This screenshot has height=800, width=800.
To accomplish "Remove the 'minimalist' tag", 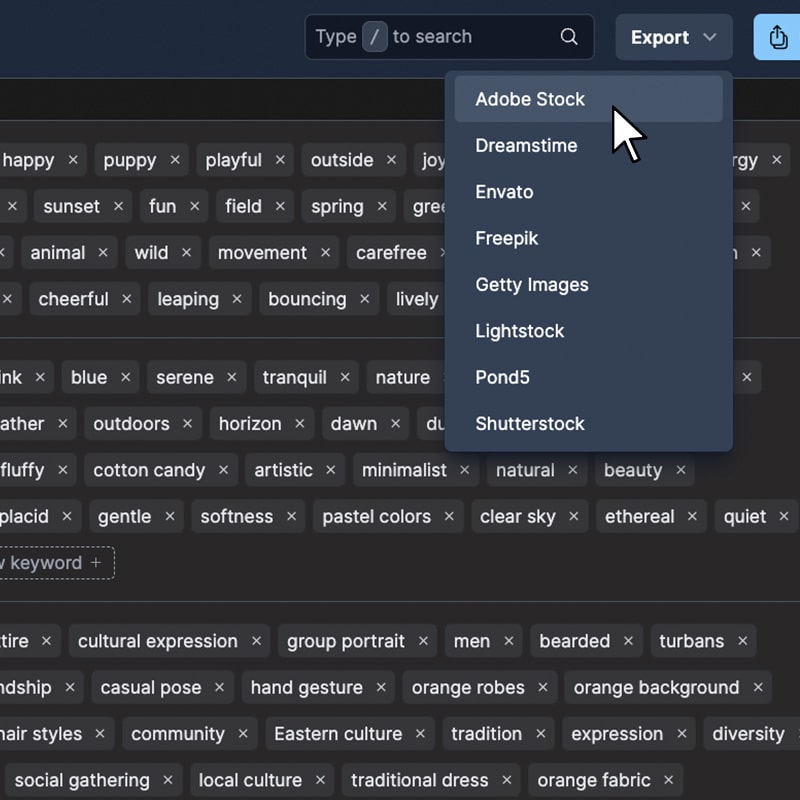I will pyautogui.click(x=464, y=470).
